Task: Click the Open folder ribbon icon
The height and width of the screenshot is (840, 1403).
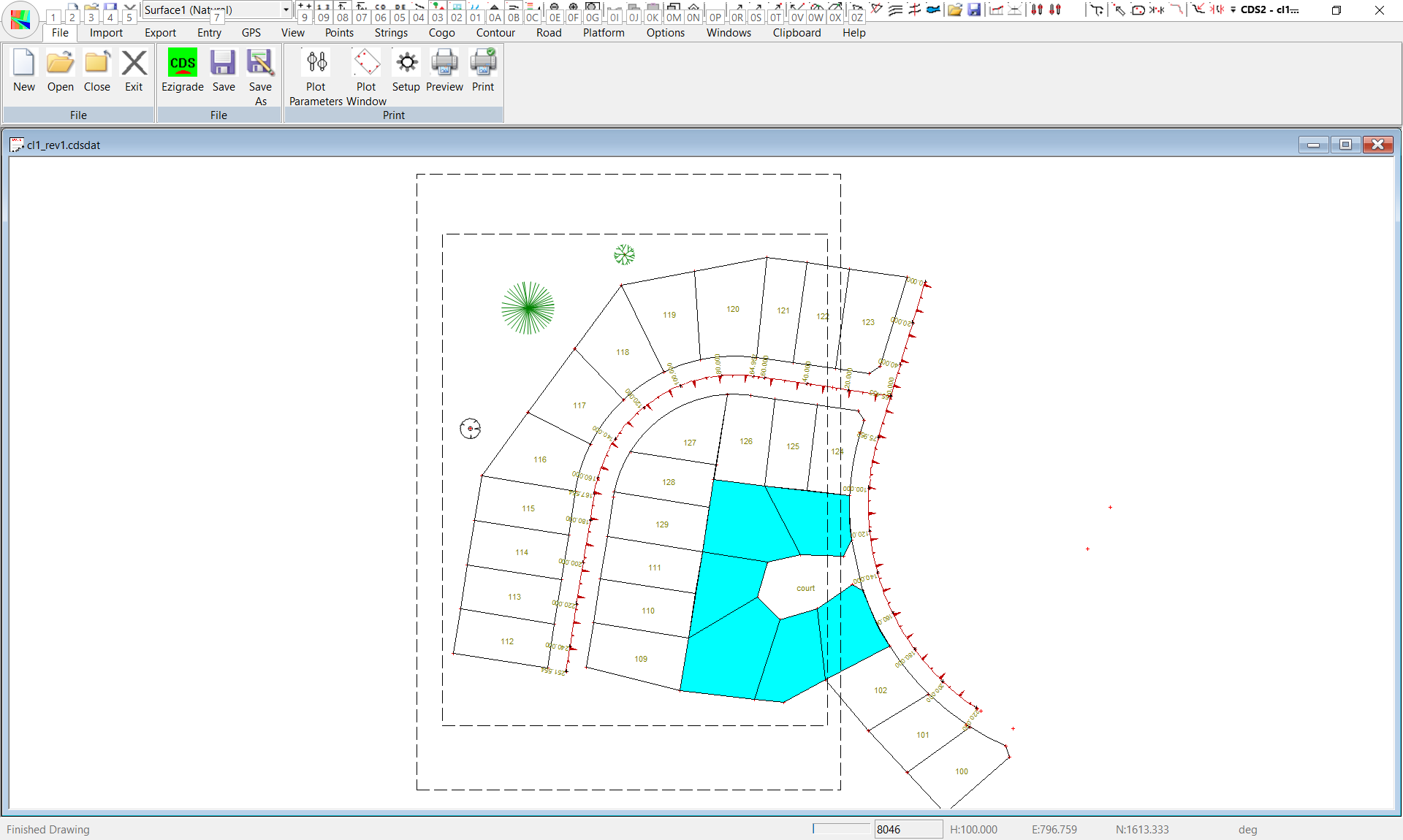Action: (x=60, y=64)
